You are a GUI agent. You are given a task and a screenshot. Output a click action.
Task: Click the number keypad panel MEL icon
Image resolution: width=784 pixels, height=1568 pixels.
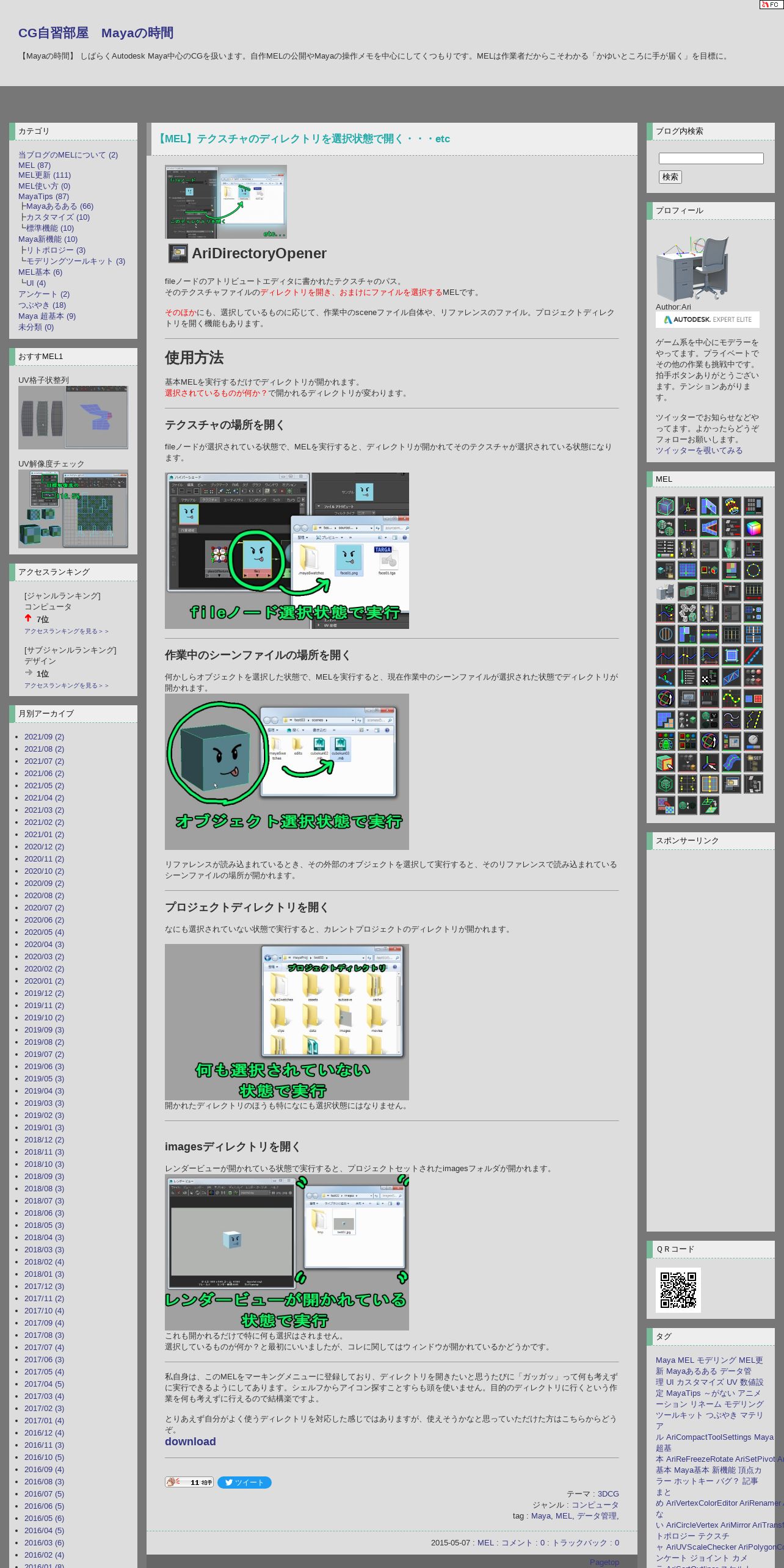click(x=753, y=506)
